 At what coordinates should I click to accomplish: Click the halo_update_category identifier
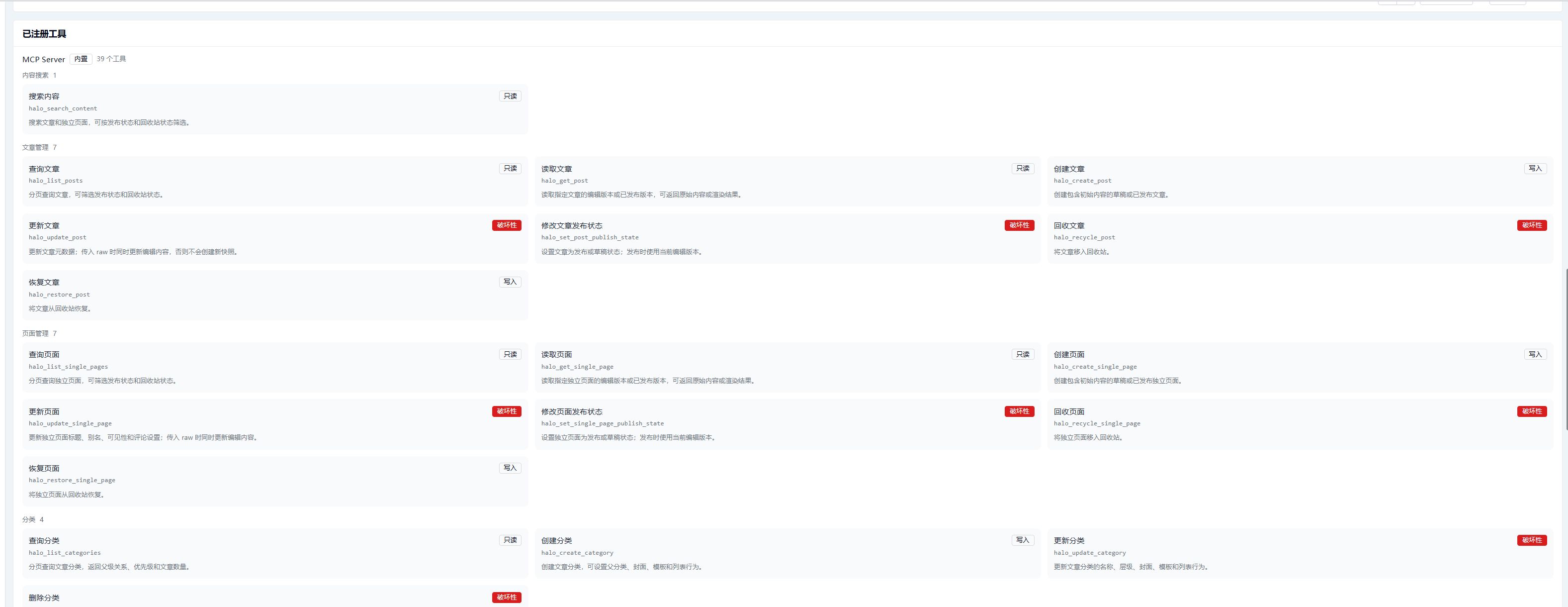[1090, 553]
